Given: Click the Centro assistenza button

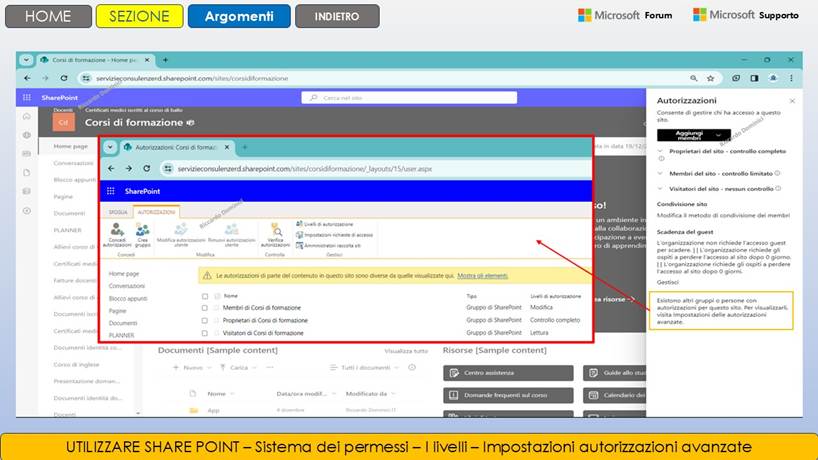Looking at the screenshot, I should point(508,373).
